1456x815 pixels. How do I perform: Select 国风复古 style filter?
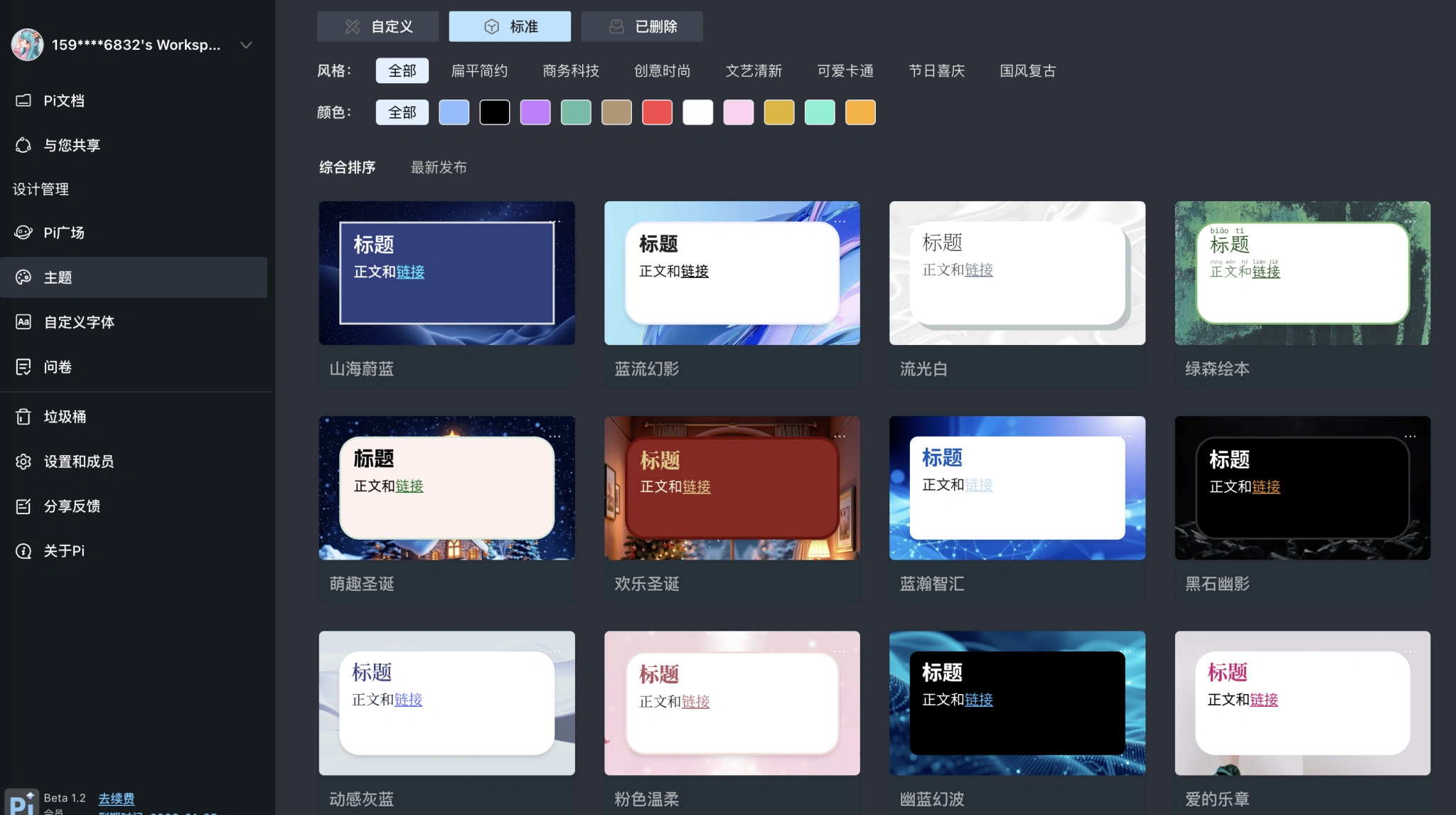(x=1027, y=71)
